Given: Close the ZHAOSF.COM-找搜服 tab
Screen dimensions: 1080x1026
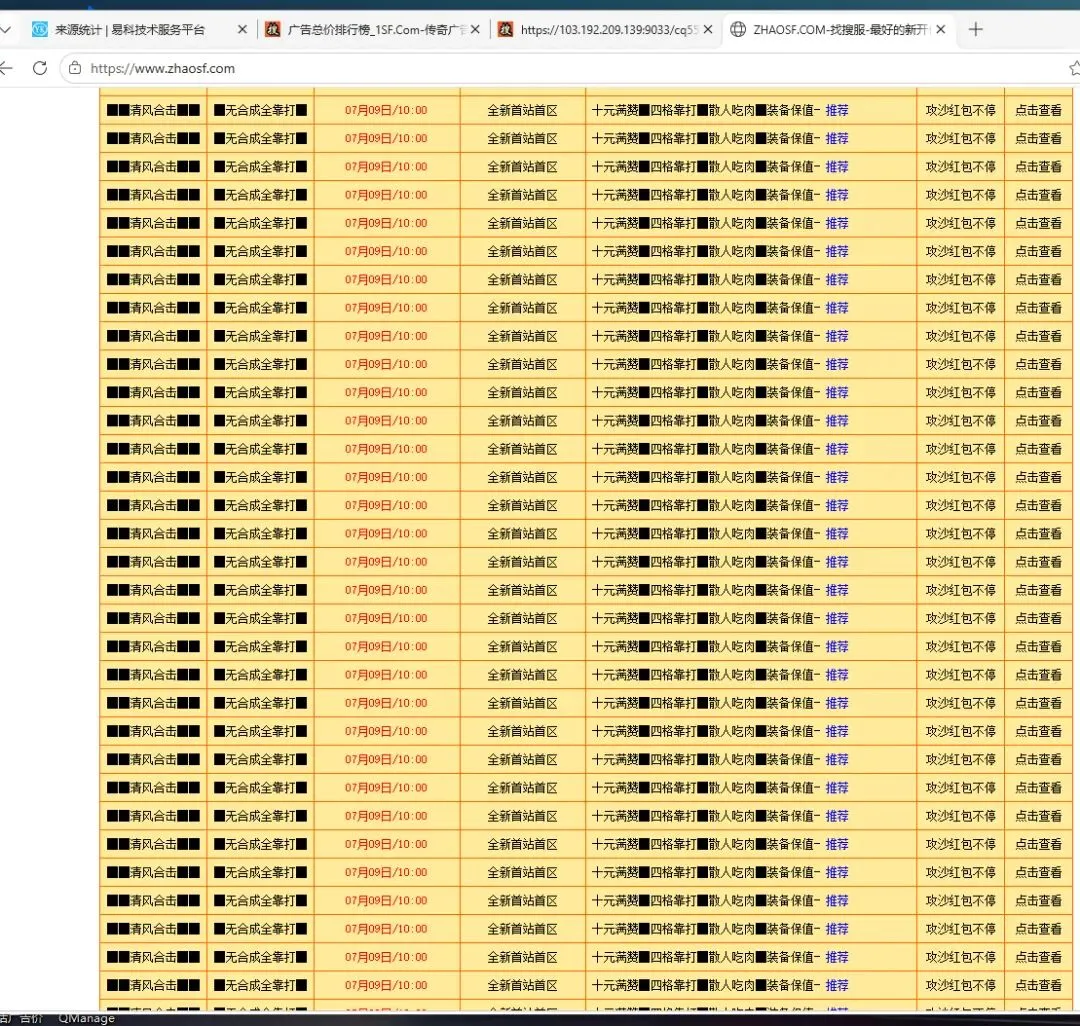Looking at the screenshot, I should [x=941, y=30].
